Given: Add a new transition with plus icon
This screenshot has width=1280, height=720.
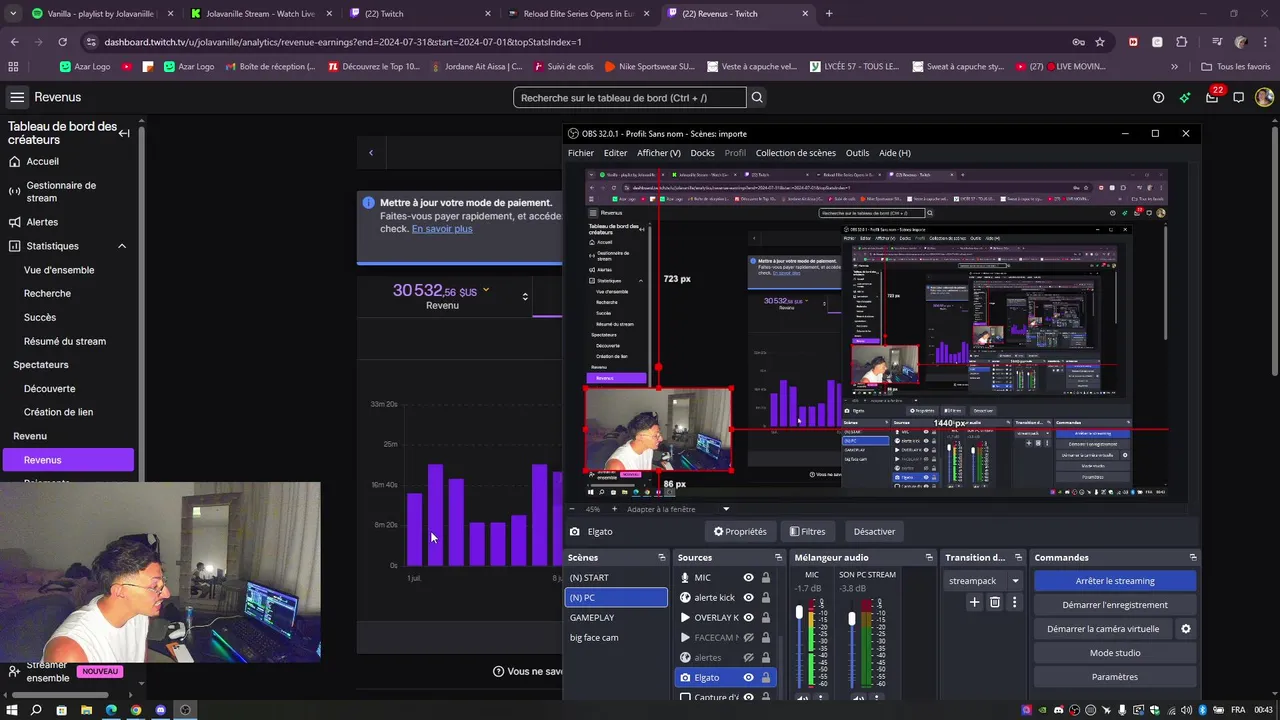Looking at the screenshot, I should (x=974, y=602).
